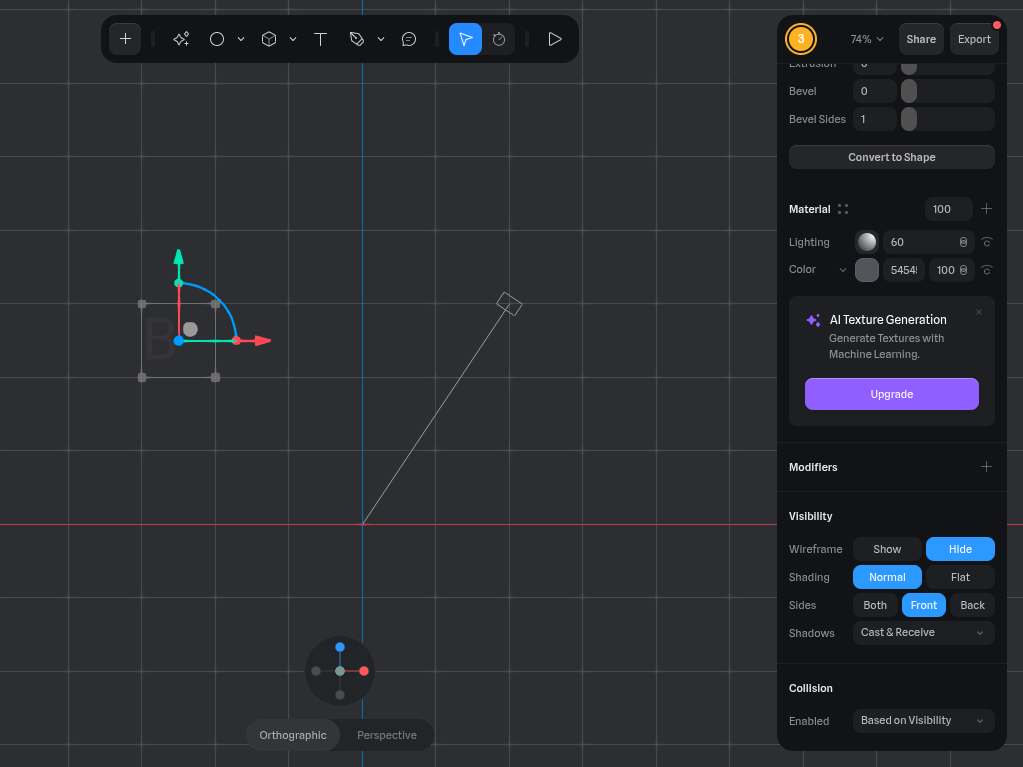
Task: Click green Y-axis move arrow handle
Action: click(178, 256)
